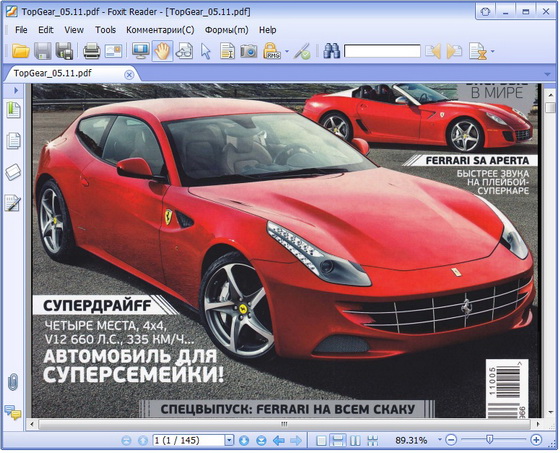Close the TopGear_05.11.pdf tab
The image size is (560, 453).
129,75
